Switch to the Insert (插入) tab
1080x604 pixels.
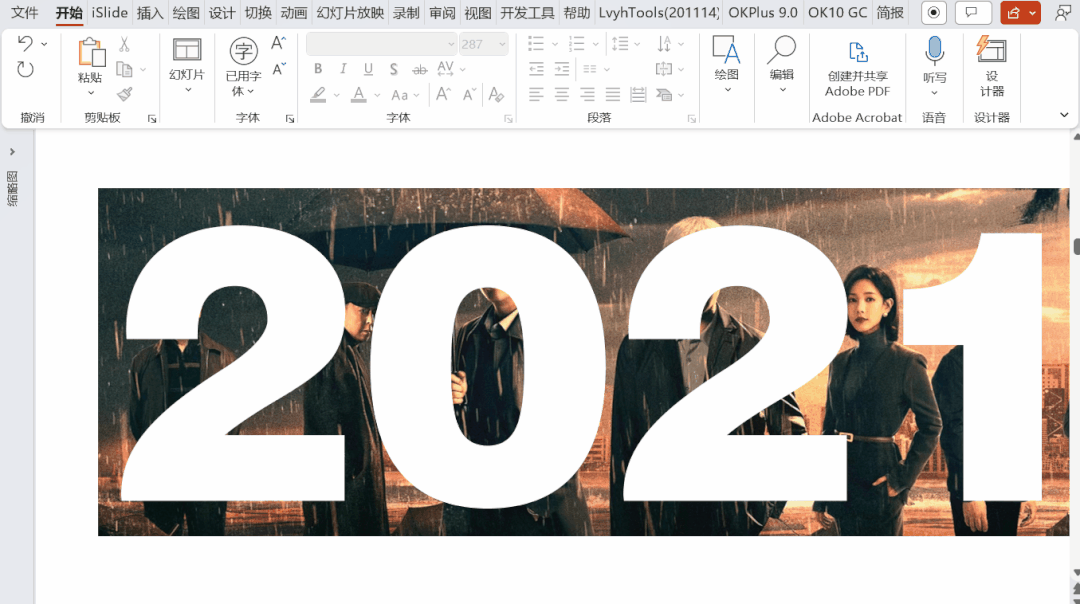click(149, 12)
